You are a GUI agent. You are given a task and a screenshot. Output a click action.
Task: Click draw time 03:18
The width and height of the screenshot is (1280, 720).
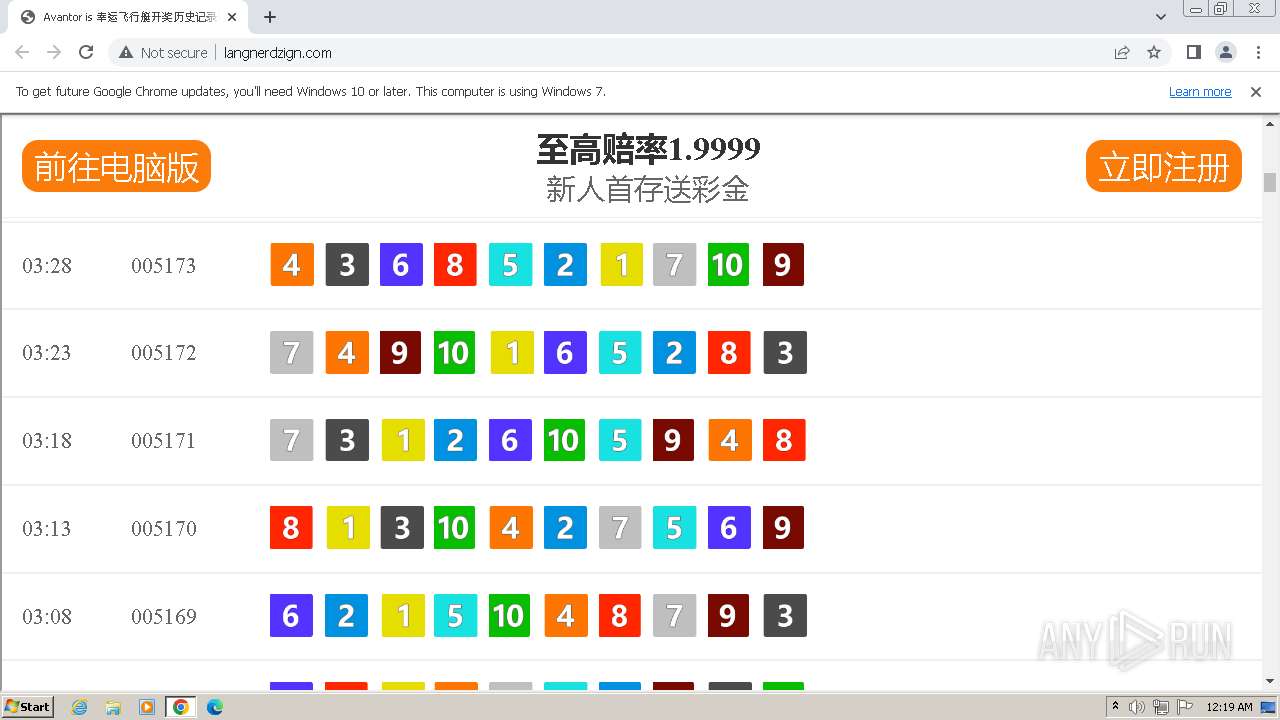47,441
